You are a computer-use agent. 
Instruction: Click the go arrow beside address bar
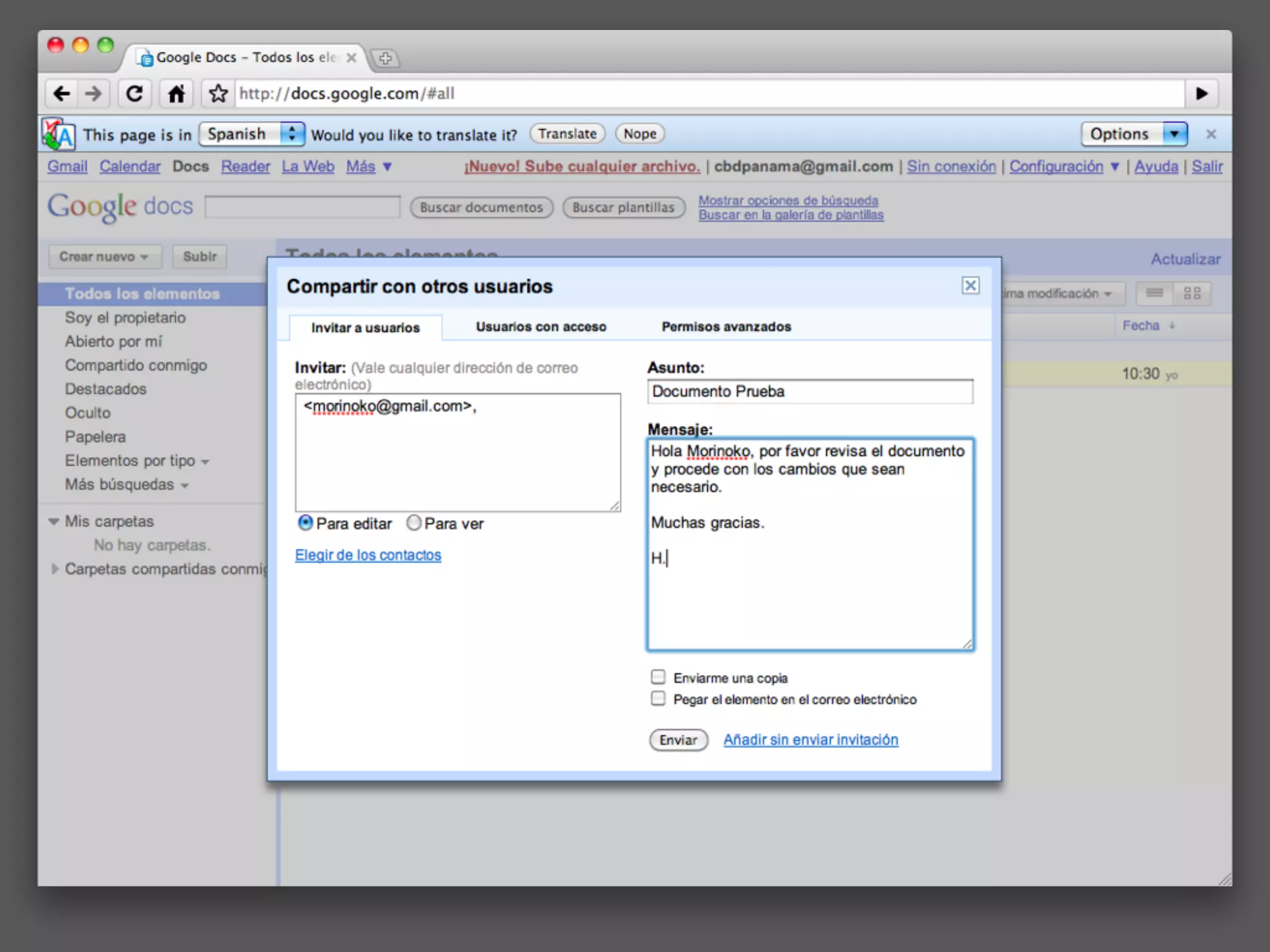coord(1201,94)
